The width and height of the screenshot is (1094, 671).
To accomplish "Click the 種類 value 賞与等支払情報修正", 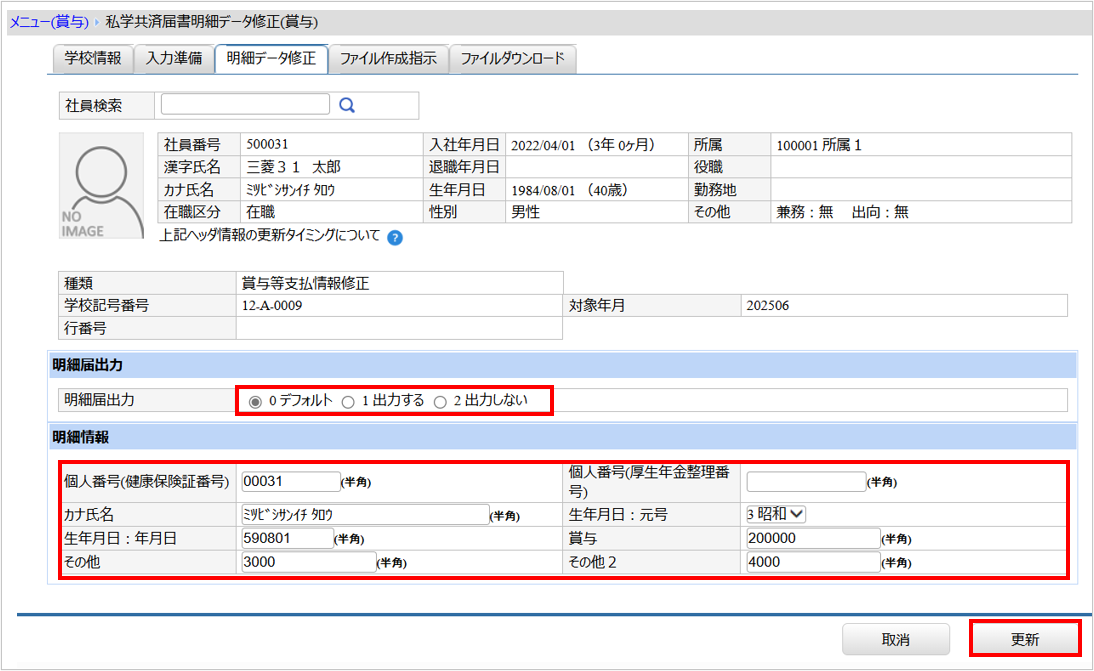I will click(x=305, y=283).
